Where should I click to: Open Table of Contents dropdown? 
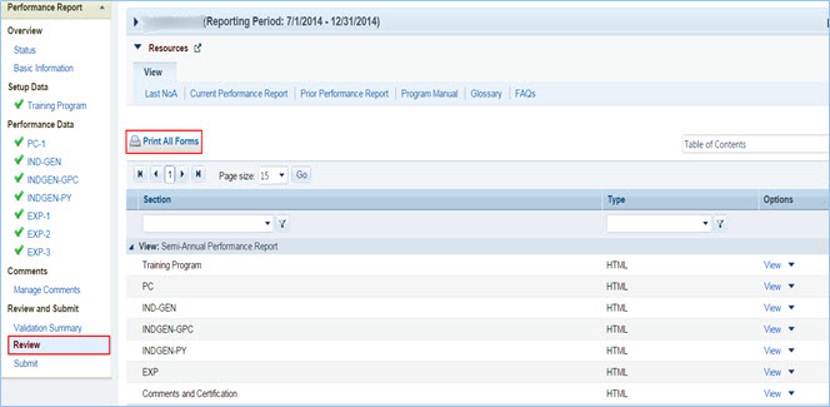(755, 145)
